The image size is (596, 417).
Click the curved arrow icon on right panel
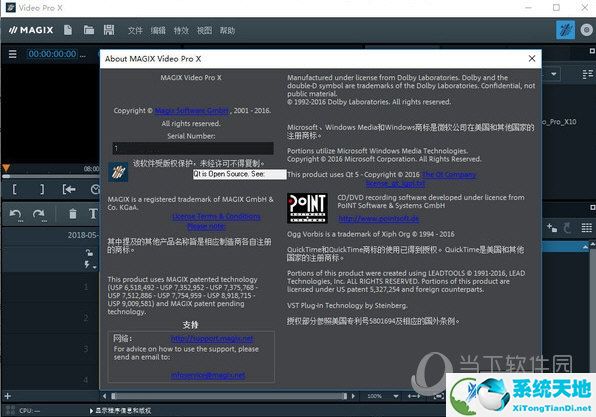[x=567, y=228]
